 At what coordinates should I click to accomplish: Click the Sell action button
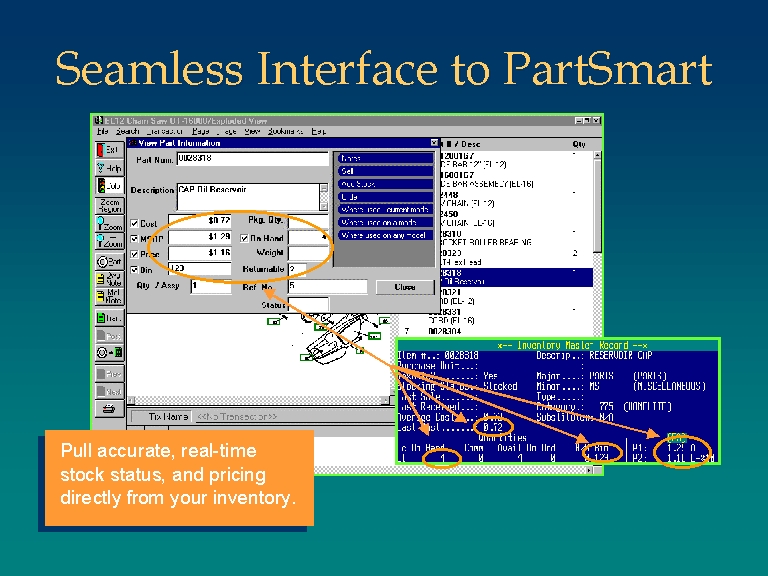[385, 171]
